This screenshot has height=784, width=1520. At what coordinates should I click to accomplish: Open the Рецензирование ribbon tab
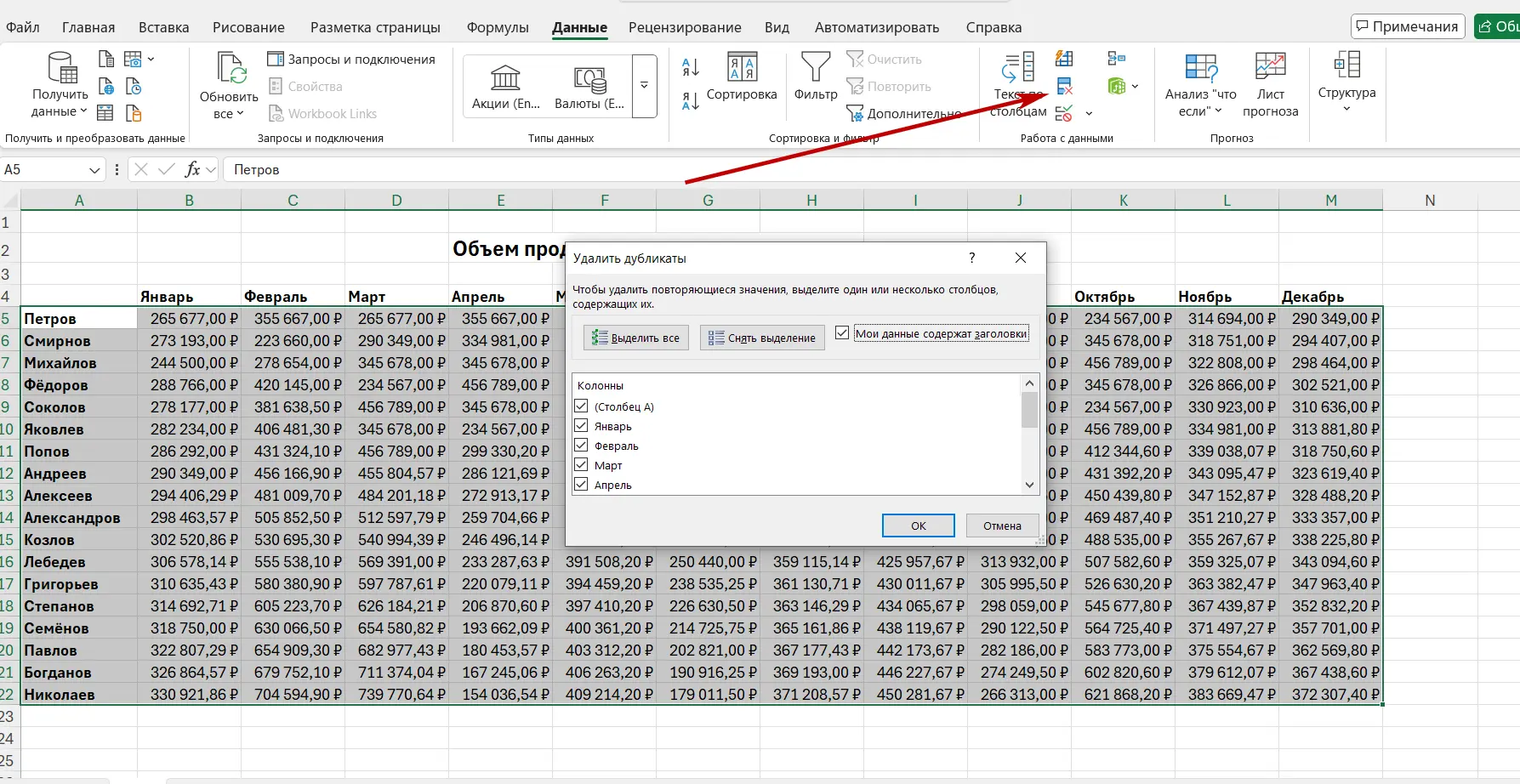(685, 27)
